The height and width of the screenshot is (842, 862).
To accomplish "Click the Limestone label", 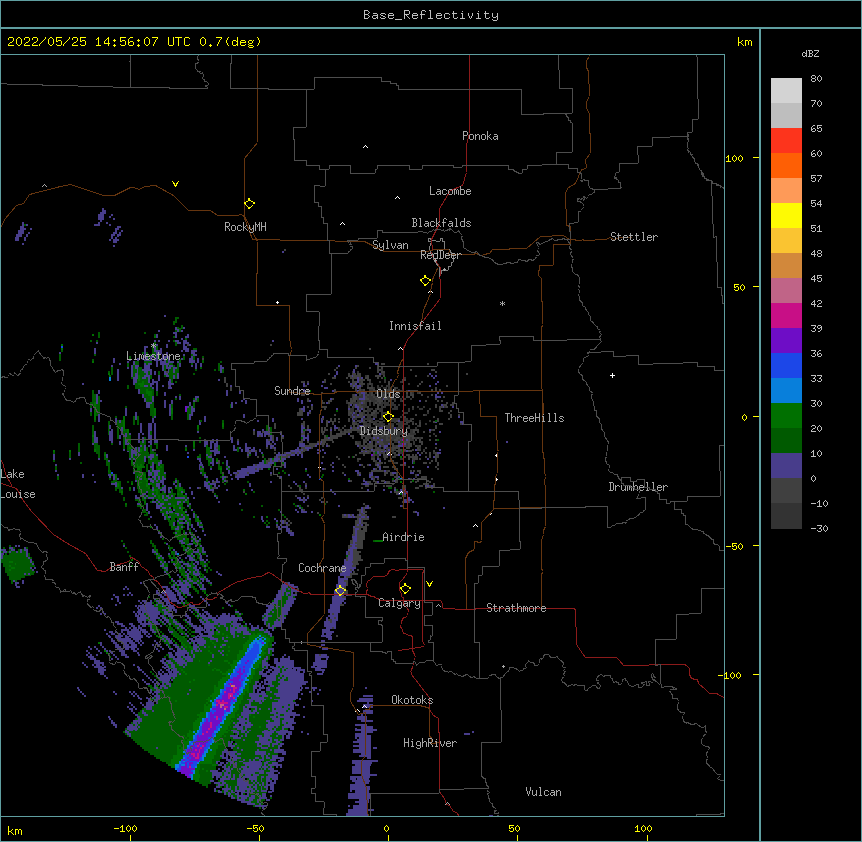I will click(x=153, y=356).
